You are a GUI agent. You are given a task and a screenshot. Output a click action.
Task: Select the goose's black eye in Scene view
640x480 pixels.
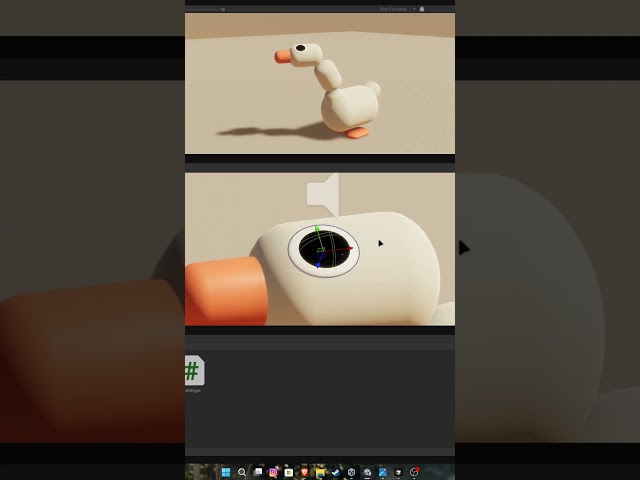(324, 250)
